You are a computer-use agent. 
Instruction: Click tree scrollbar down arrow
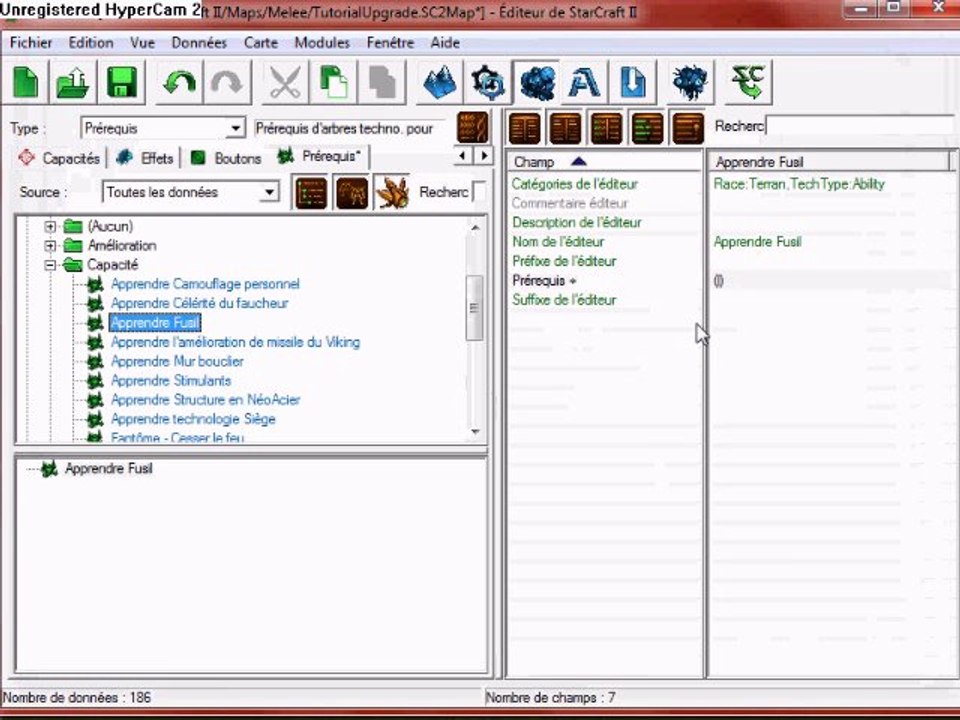[x=474, y=432]
